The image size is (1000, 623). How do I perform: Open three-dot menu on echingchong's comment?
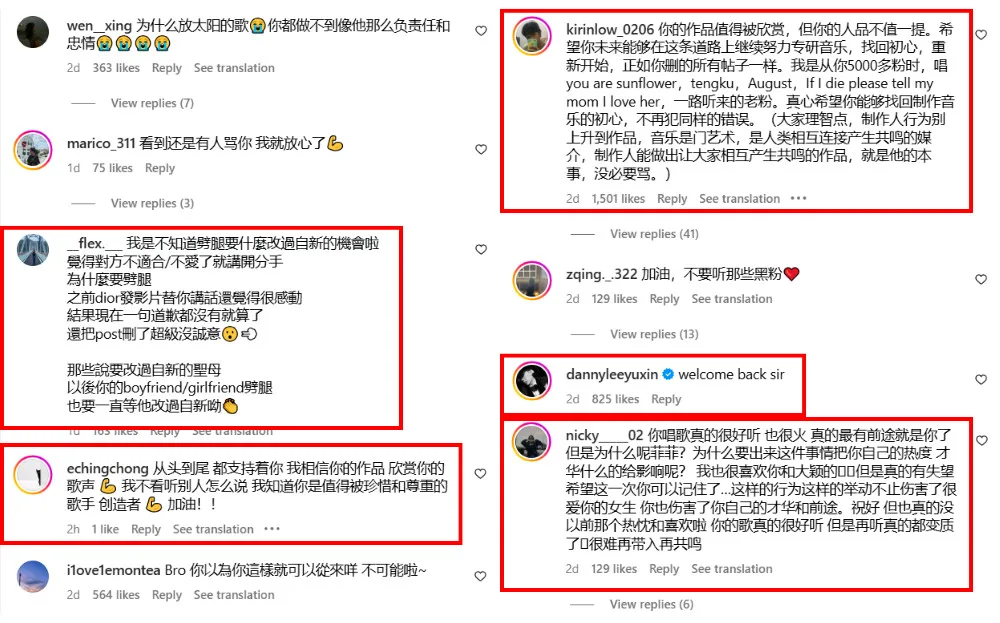(x=272, y=529)
